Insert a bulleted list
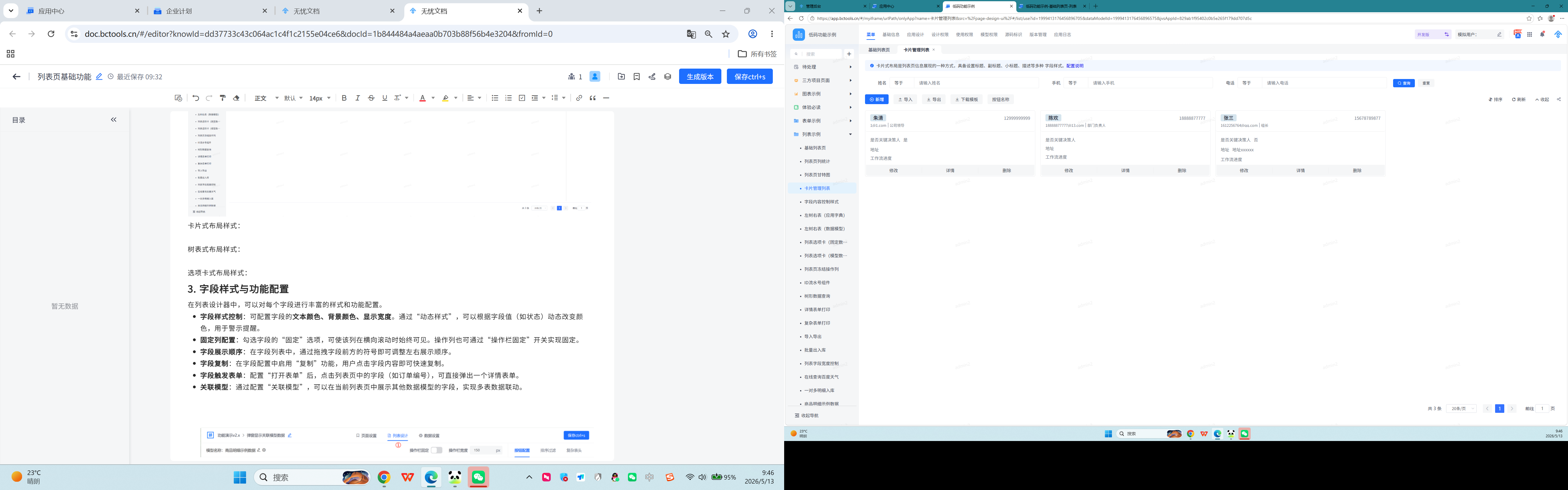Viewport: 1568px width, 490px height. pyautogui.click(x=495, y=98)
